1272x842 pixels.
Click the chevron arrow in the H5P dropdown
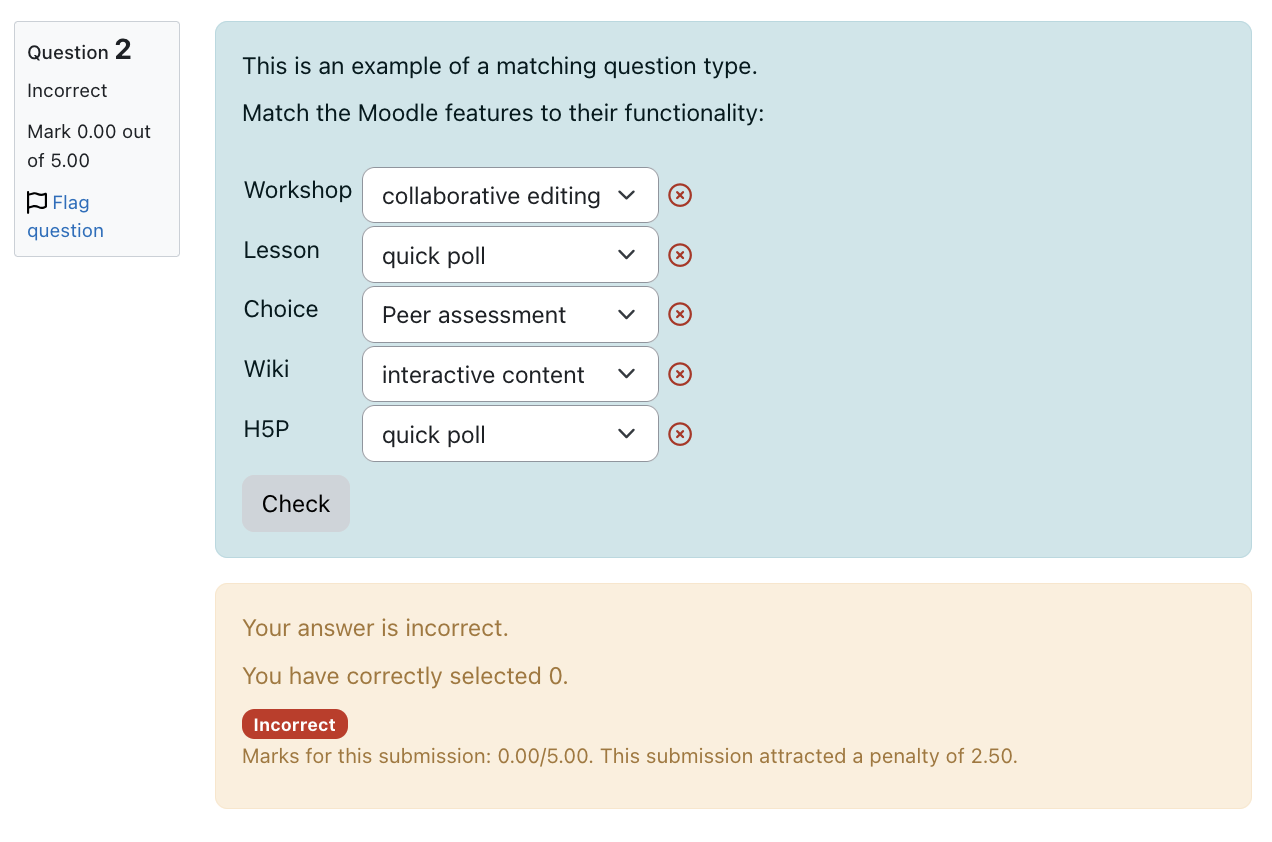point(627,434)
